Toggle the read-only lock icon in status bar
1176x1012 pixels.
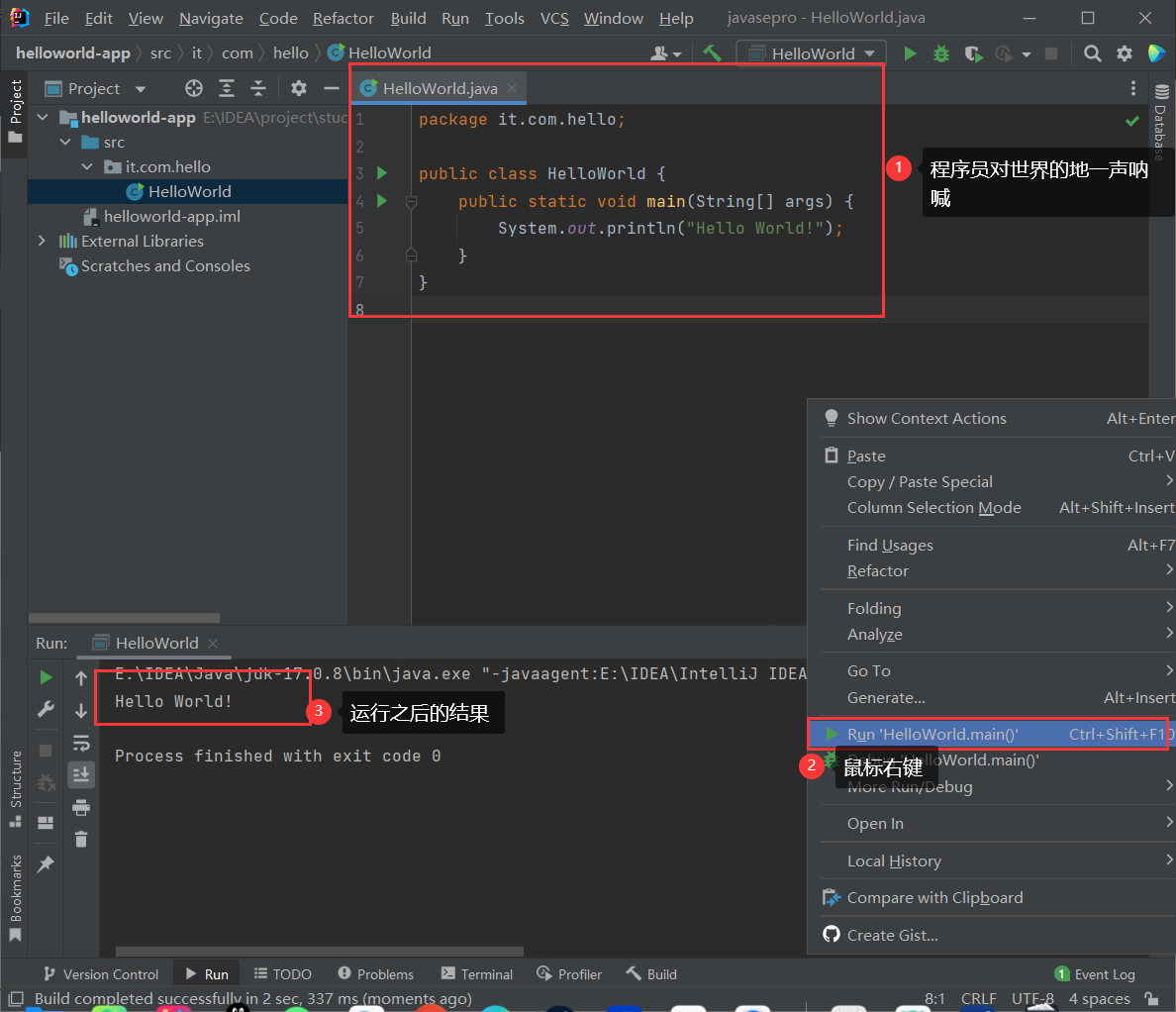(1151, 998)
